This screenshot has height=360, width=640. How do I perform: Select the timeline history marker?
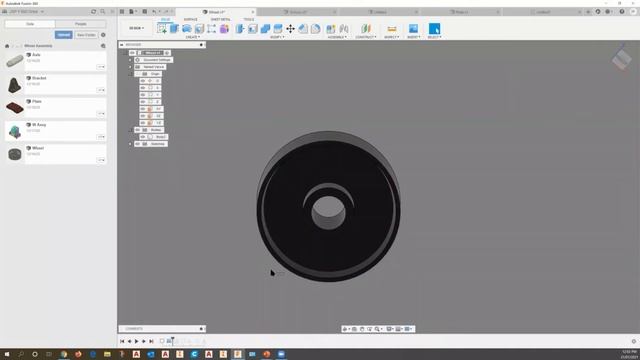[x=173, y=340]
